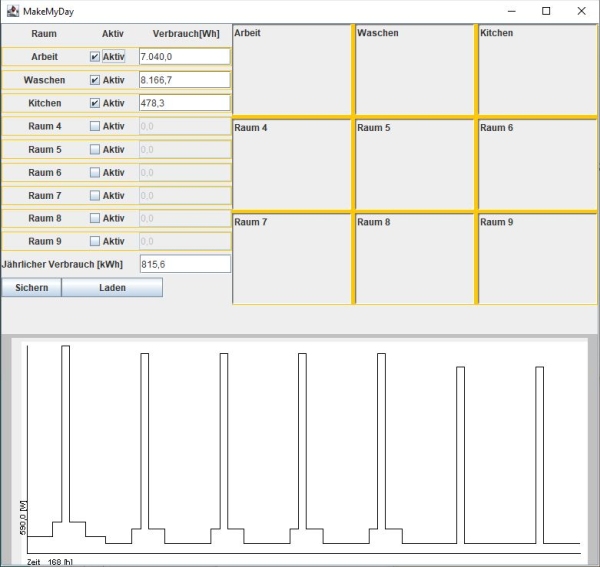Click the Sichern button
Image resolution: width=600 pixels, height=567 pixels.
click(31, 287)
